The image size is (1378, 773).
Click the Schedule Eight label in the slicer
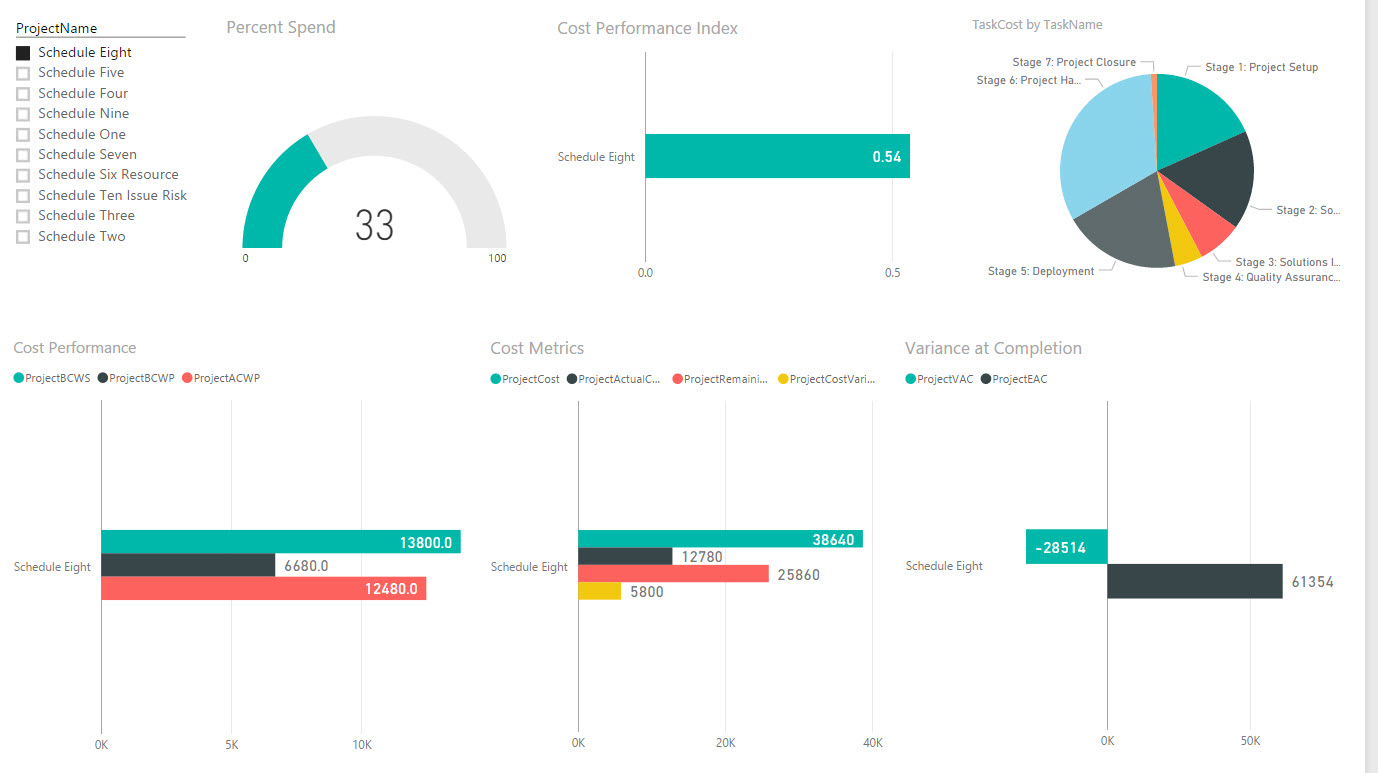pos(84,51)
